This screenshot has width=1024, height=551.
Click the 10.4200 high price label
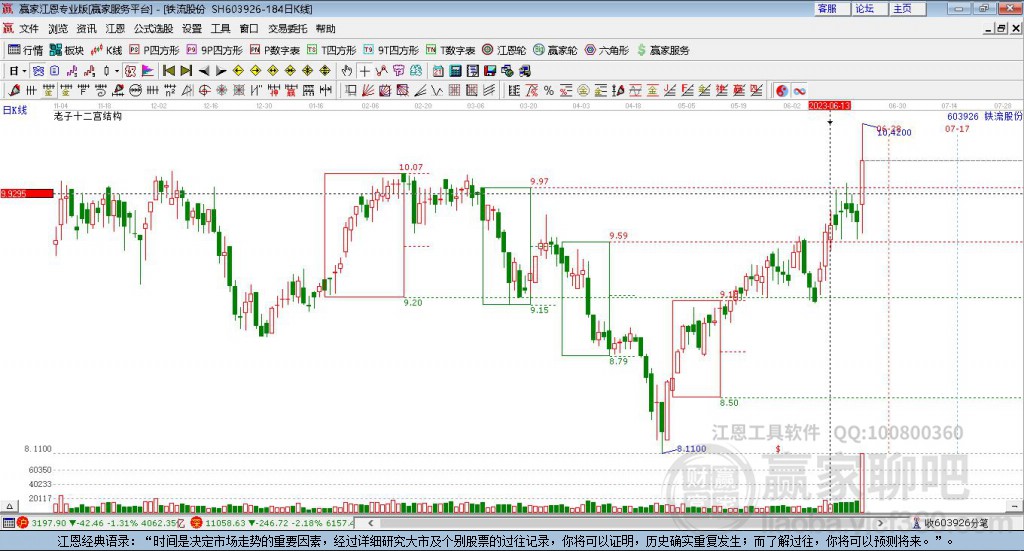(x=894, y=133)
